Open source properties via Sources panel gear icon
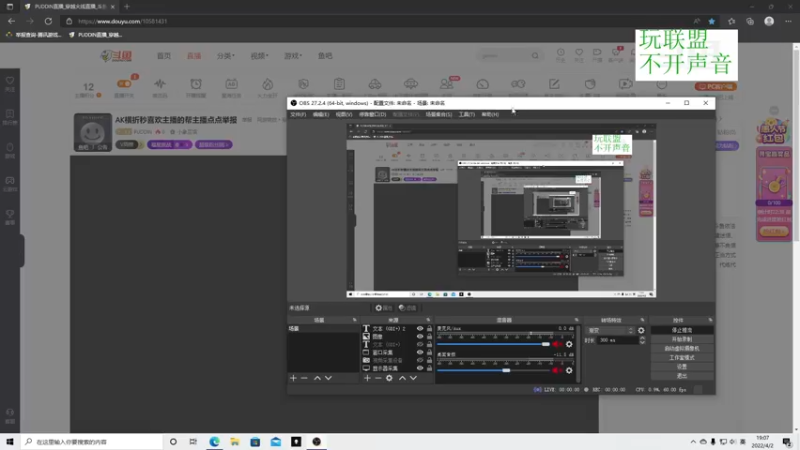This screenshot has height=450, width=800. 389,378
